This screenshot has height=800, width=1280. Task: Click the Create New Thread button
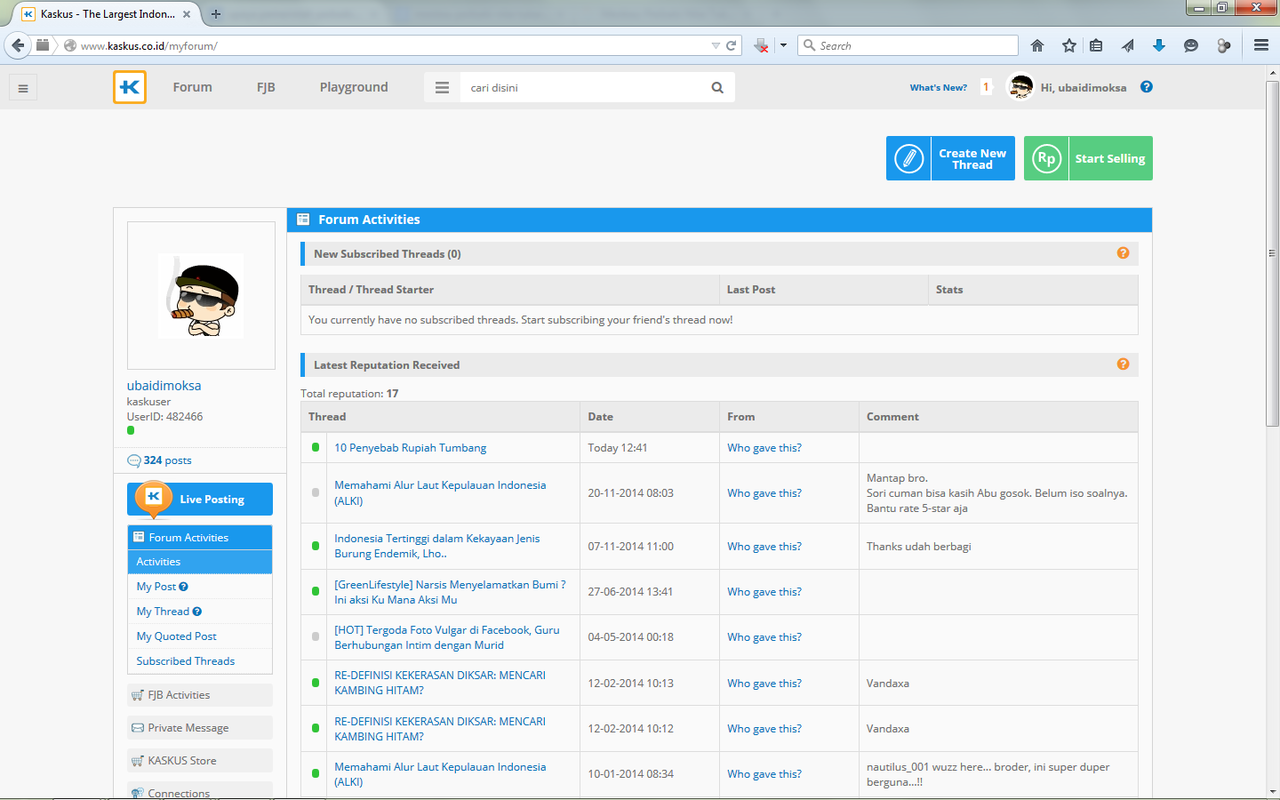950,158
